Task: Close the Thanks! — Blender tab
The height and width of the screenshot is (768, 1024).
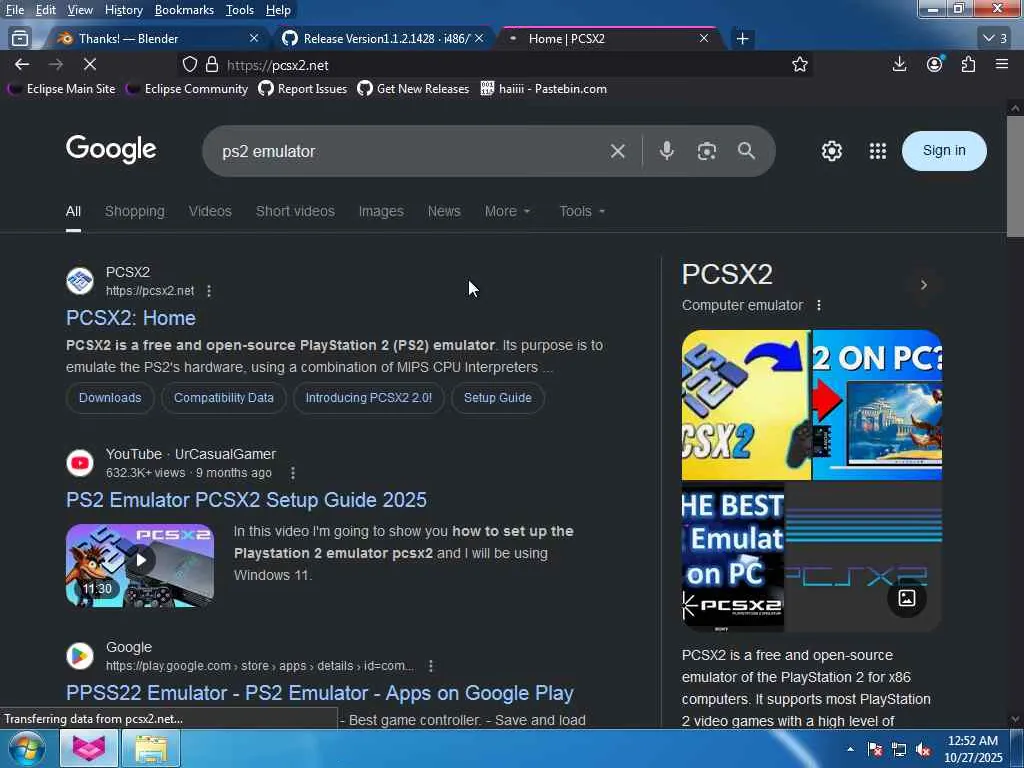Action: tap(254, 39)
